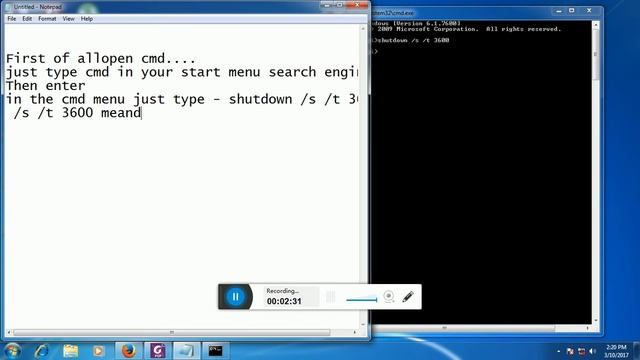Open the Windows Start menu
Viewport: 640px width, 360px height.
(x=12, y=351)
